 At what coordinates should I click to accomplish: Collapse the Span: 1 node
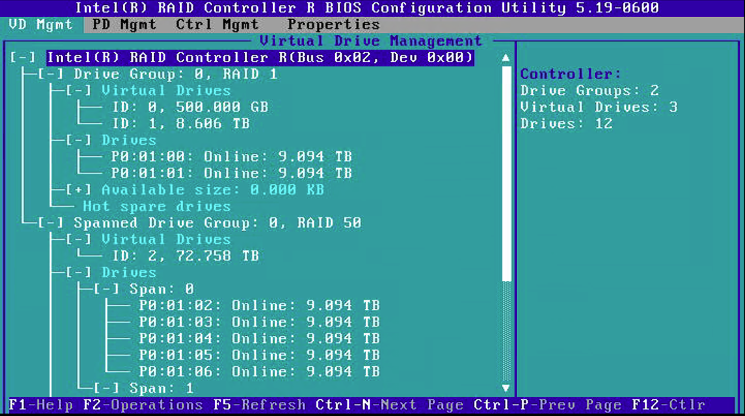tap(106, 388)
